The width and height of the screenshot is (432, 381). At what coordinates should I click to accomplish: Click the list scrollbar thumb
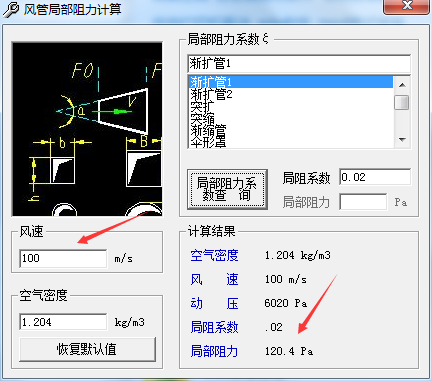pos(402,102)
